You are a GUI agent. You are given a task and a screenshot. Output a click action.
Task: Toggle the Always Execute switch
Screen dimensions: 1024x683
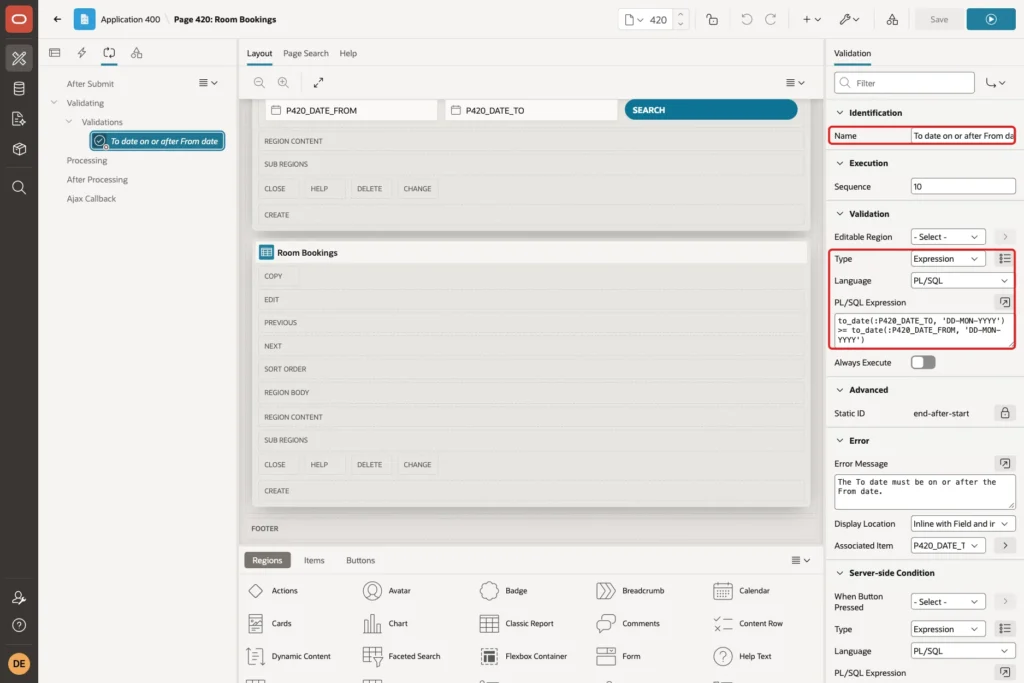923,362
